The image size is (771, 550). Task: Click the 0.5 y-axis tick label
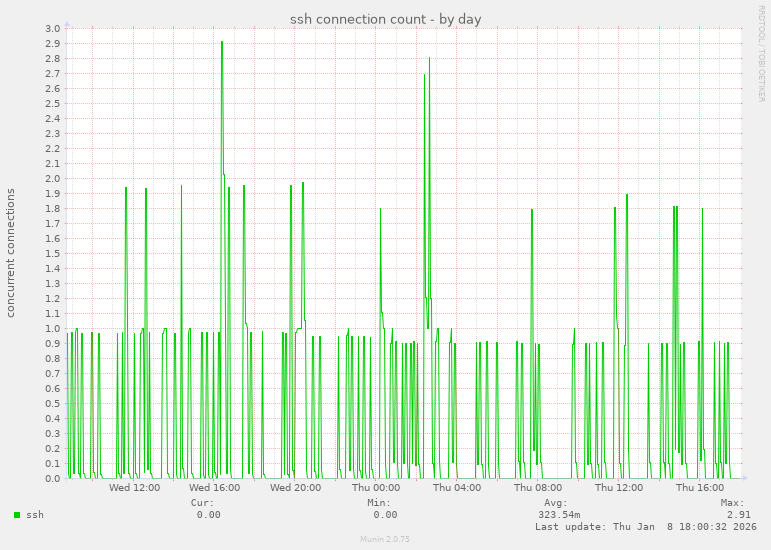[x=53, y=404]
